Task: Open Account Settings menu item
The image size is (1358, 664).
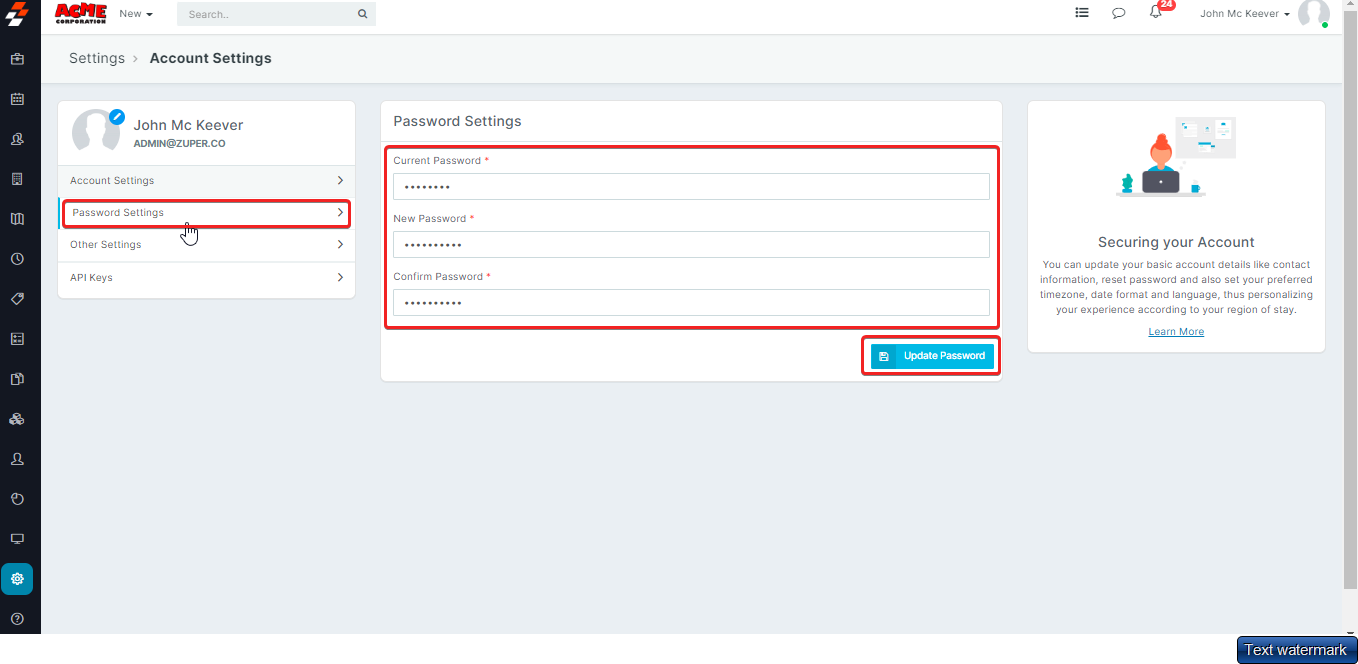Action: tap(206, 181)
